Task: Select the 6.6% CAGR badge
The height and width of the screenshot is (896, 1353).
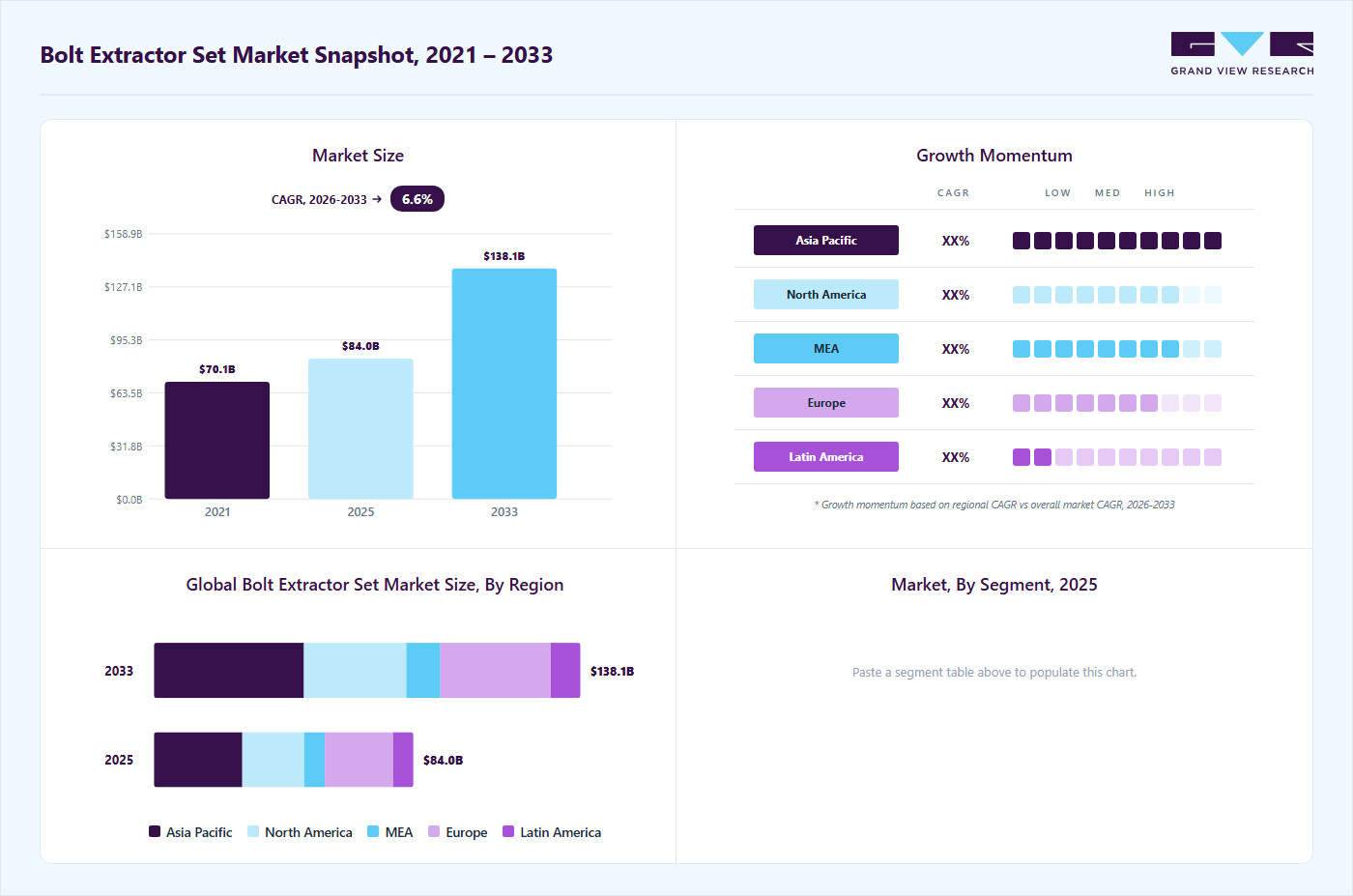Action: [x=417, y=199]
